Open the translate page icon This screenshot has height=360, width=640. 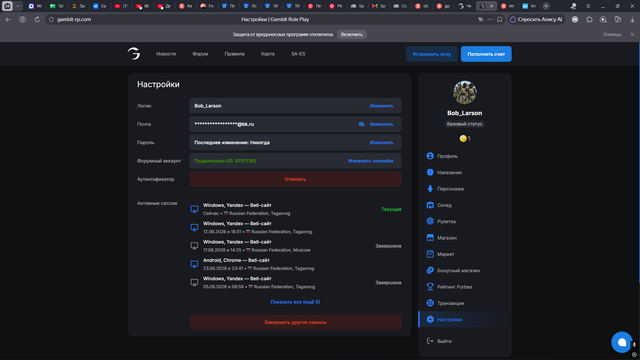(x=480, y=19)
